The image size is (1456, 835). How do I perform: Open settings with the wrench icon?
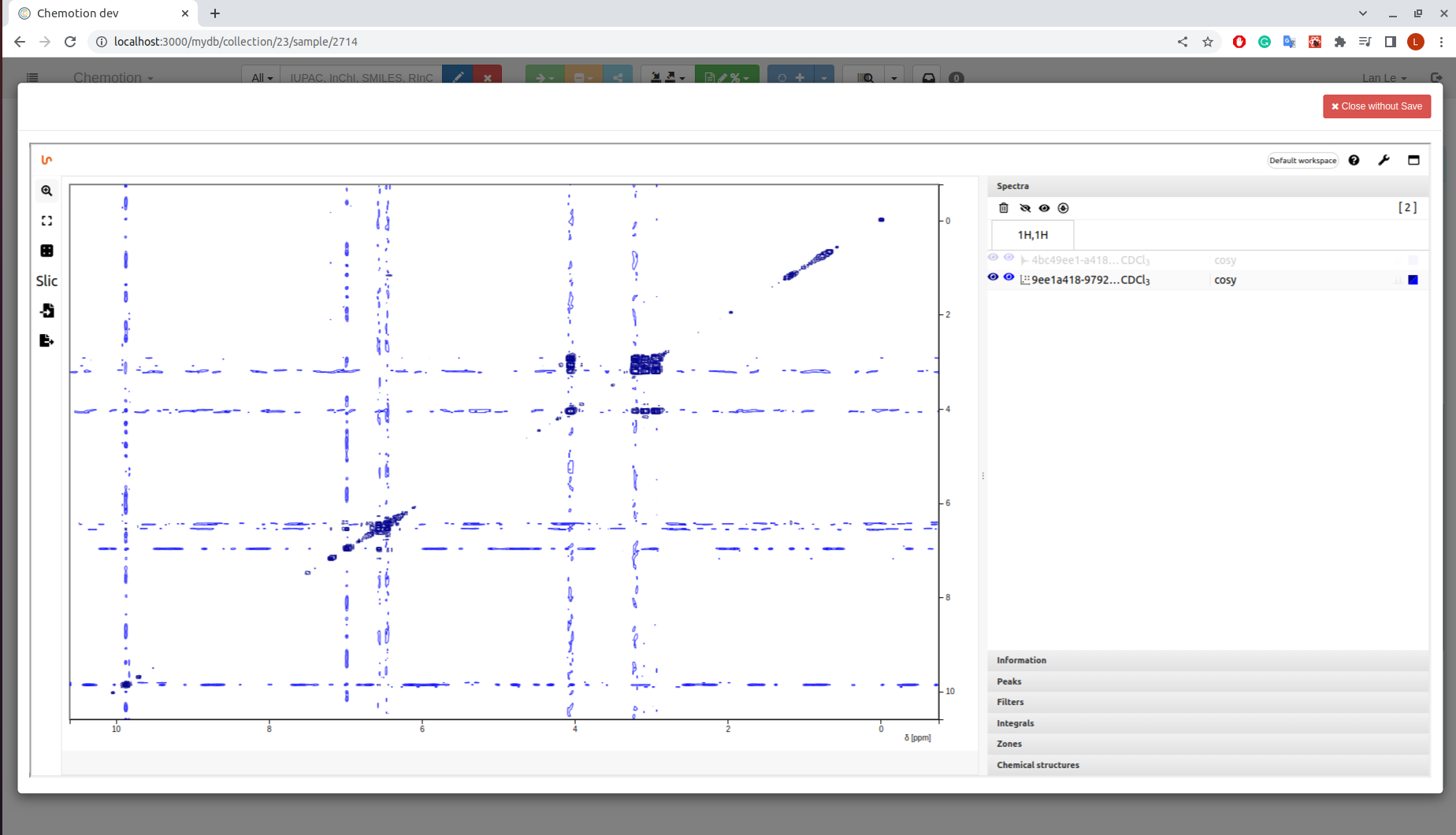tap(1384, 160)
